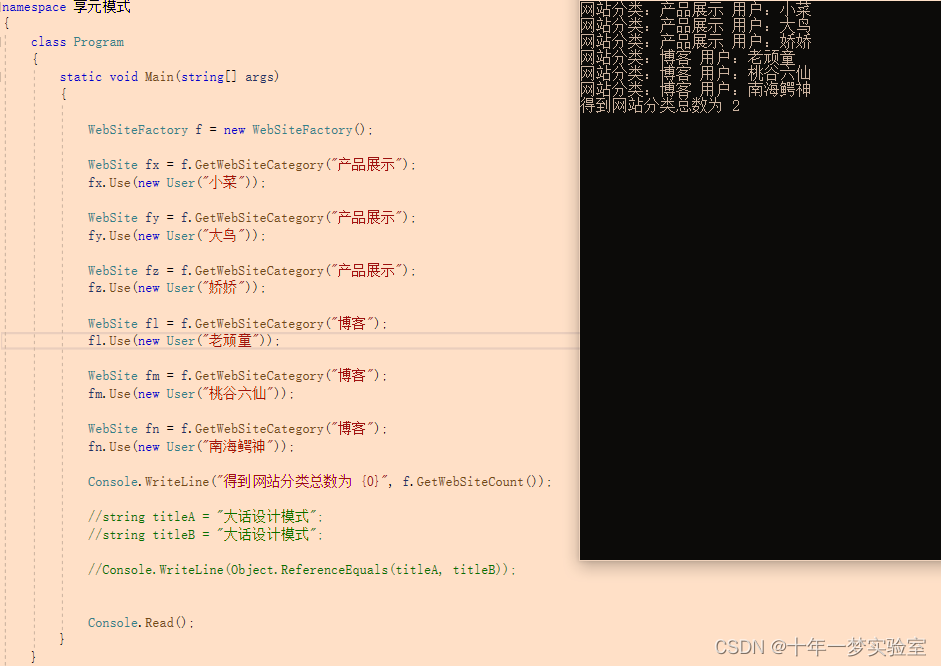
Task: Click the "namespace 享元模式" declaration line
Action: point(66,7)
